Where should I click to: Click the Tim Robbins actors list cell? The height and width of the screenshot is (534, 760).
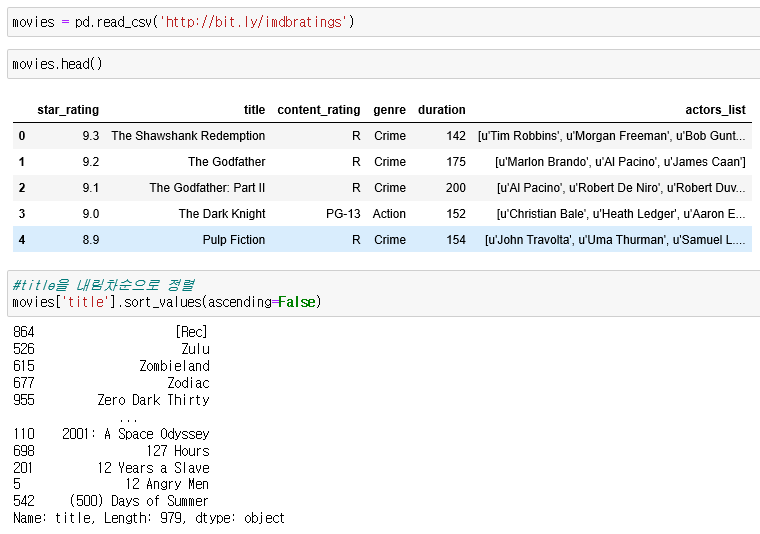click(612, 136)
